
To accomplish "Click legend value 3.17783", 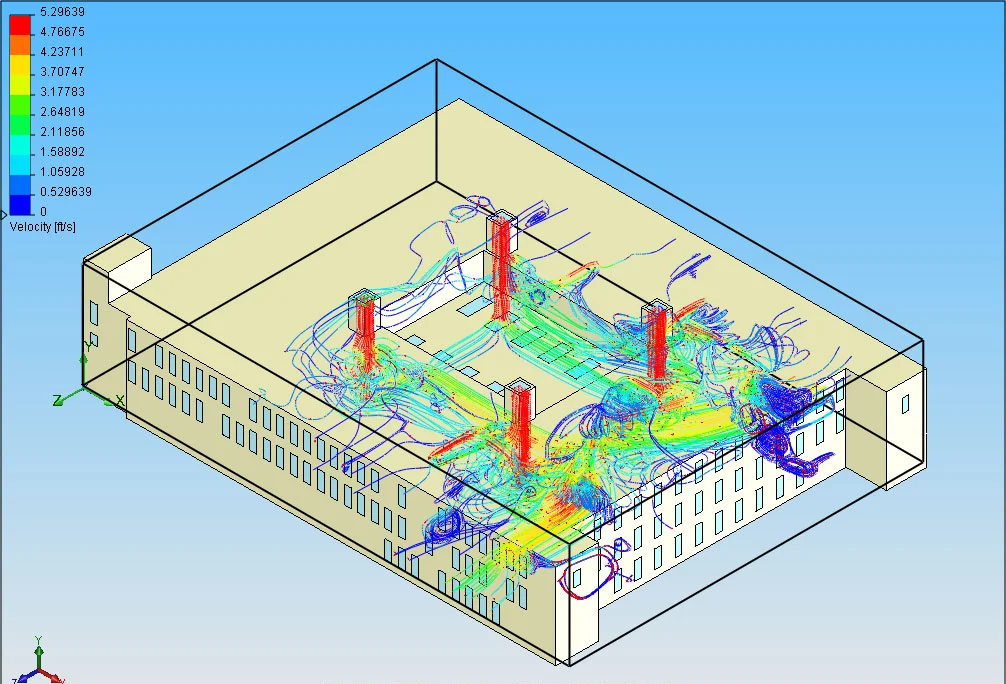I will pyautogui.click(x=62, y=91).
